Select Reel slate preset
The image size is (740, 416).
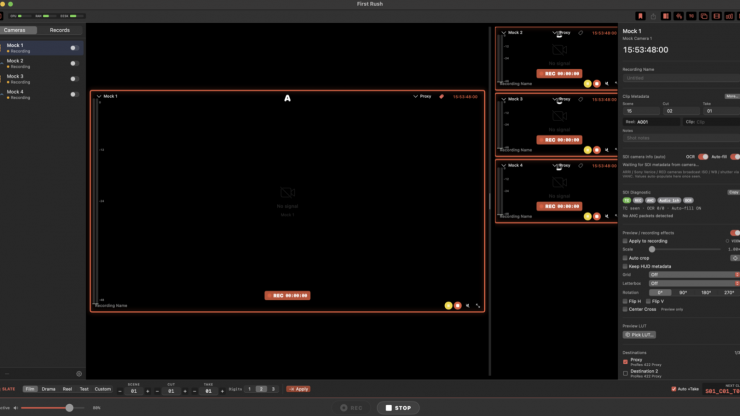point(67,389)
